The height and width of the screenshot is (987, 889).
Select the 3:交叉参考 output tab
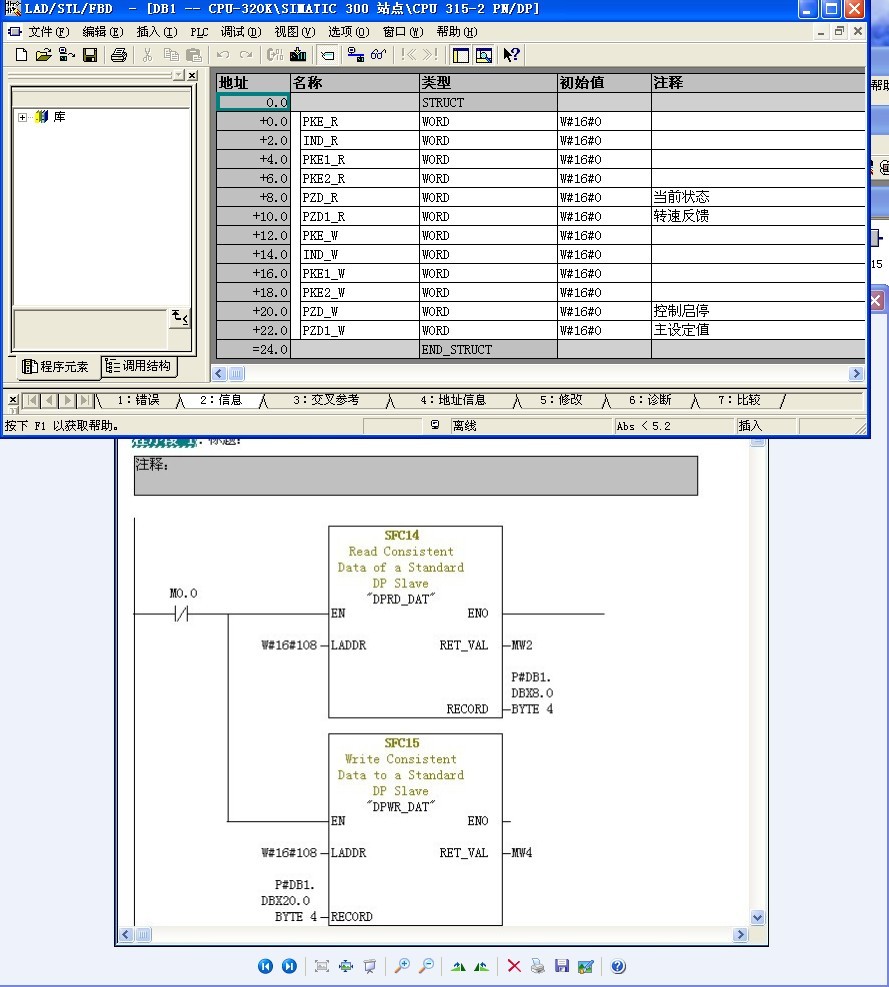tap(326, 400)
